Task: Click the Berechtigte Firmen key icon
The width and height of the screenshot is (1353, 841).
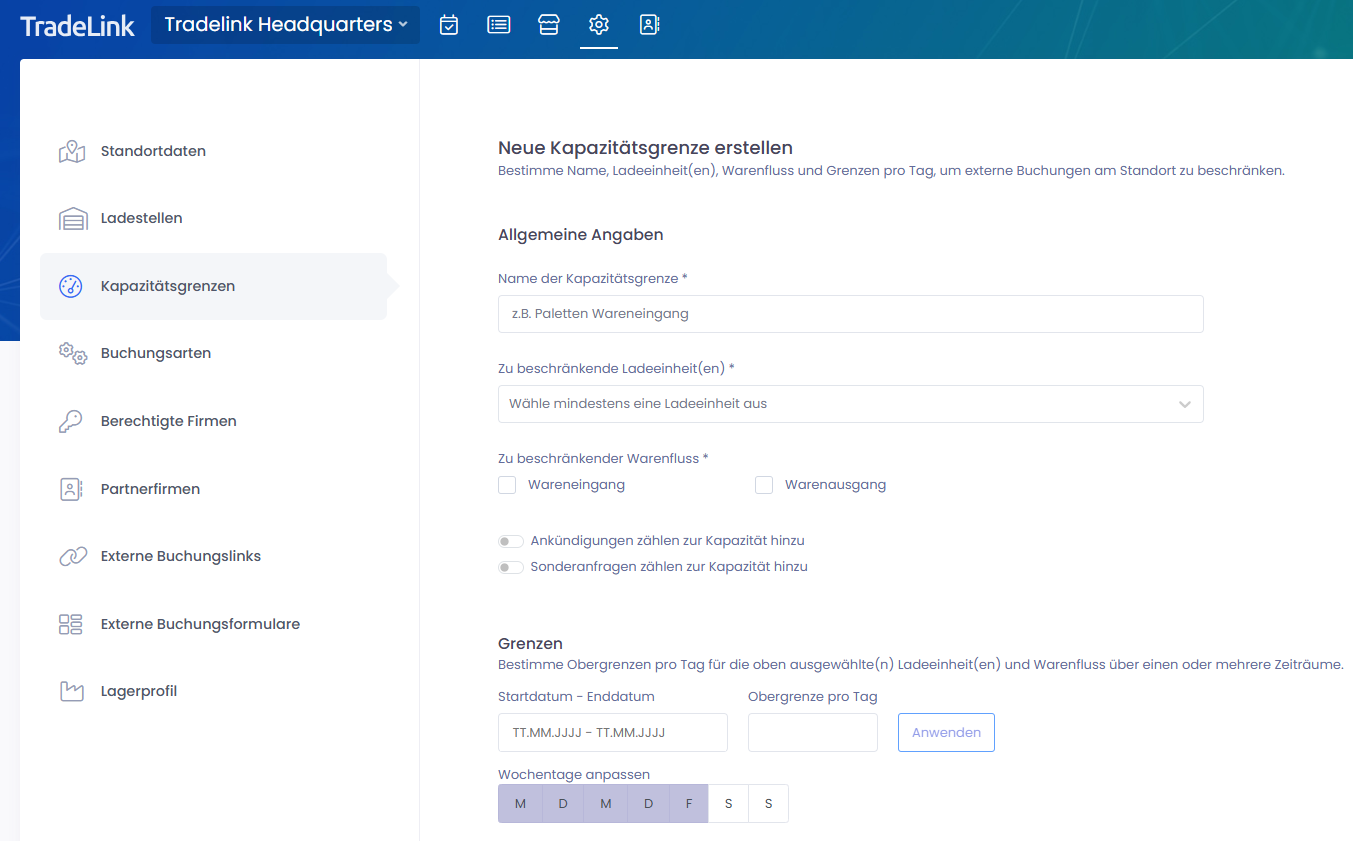Action: pyautogui.click(x=72, y=422)
